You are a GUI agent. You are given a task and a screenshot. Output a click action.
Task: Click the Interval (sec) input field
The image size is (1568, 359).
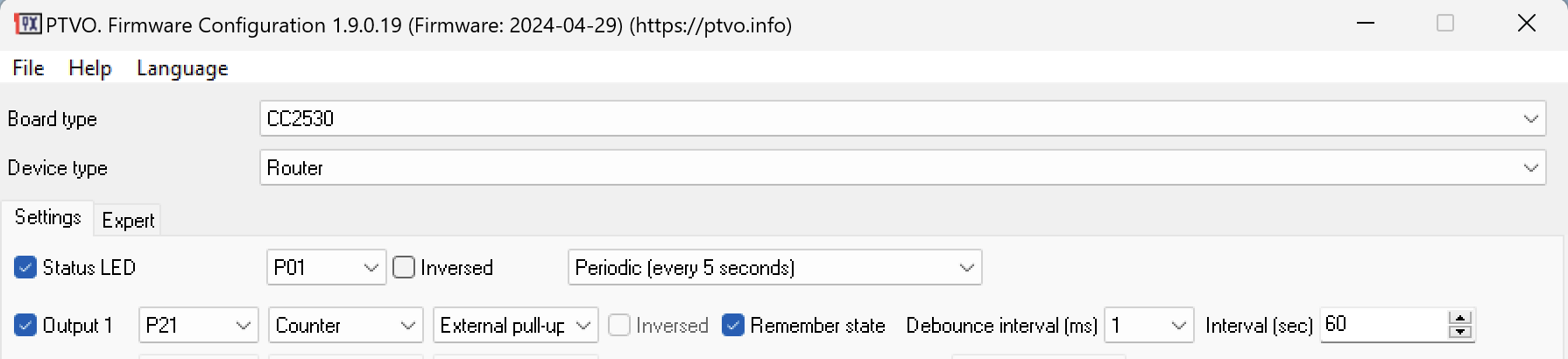[1382, 325]
